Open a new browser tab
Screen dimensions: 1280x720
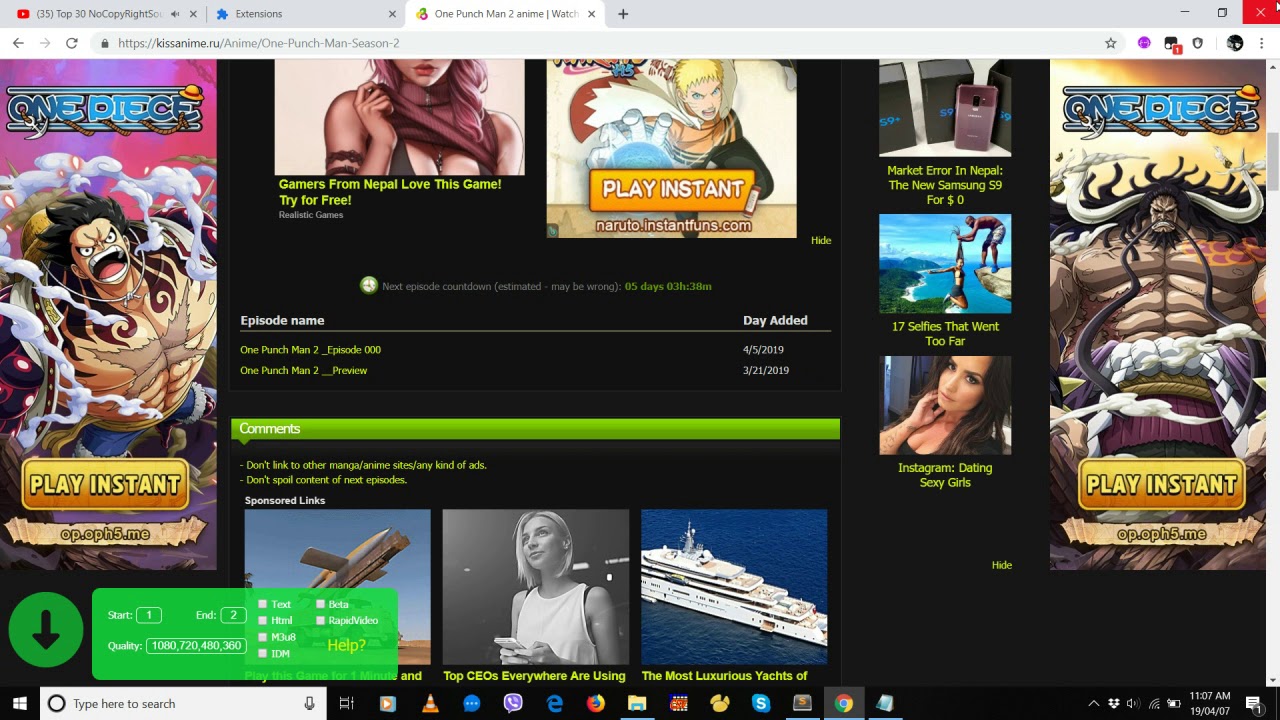pos(623,14)
